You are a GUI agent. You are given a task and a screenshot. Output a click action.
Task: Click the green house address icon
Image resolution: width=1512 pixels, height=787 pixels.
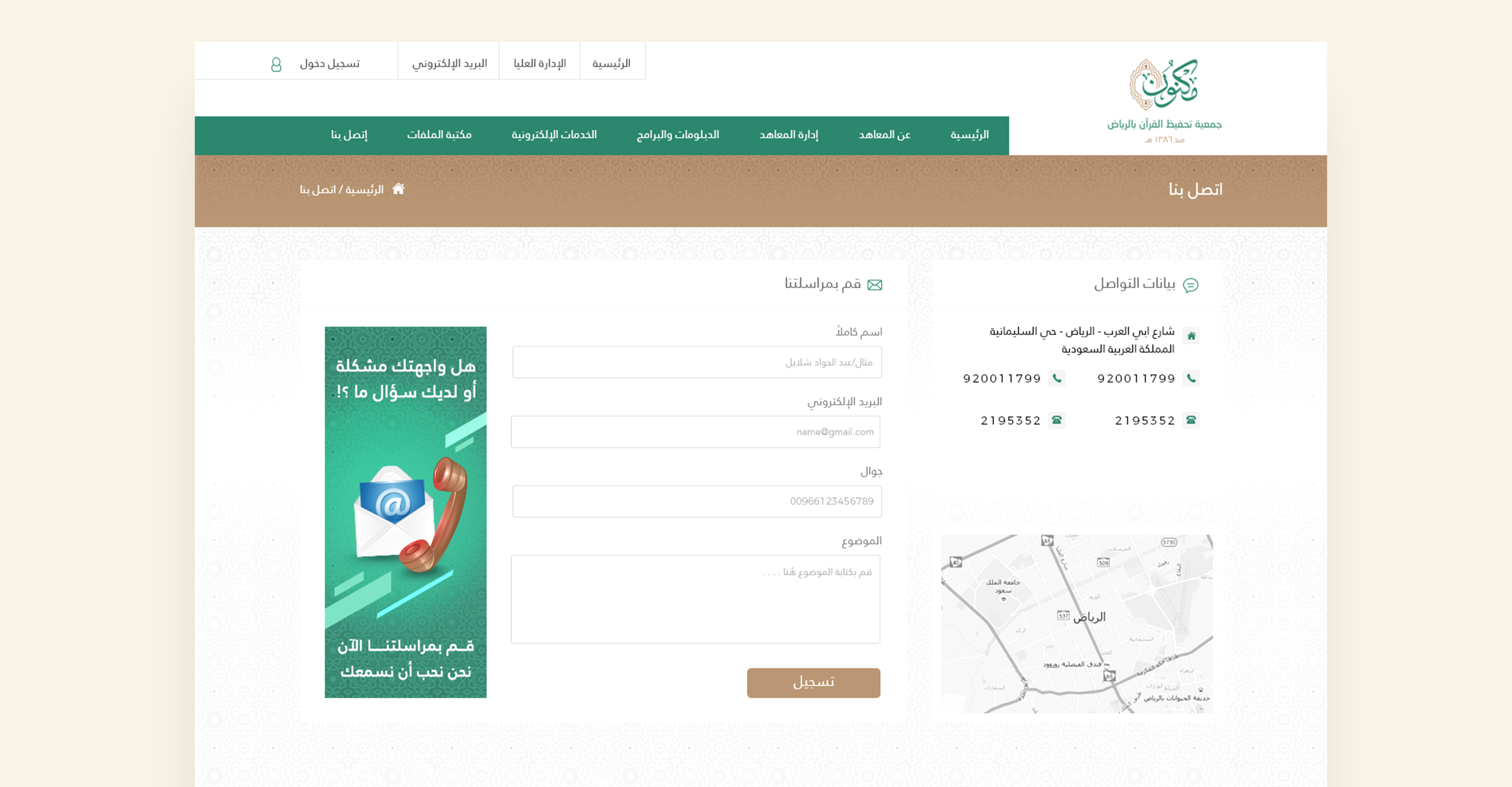point(1191,336)
